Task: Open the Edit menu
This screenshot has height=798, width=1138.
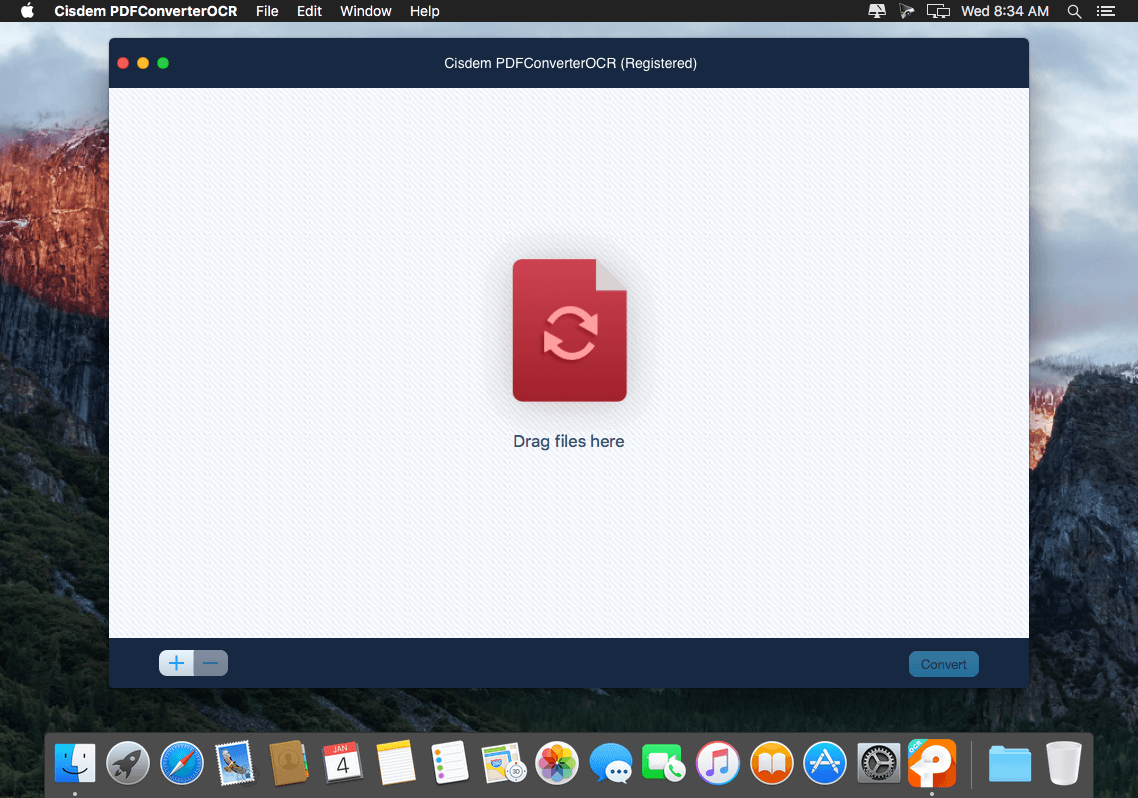Action: click(x=309, y=11)
